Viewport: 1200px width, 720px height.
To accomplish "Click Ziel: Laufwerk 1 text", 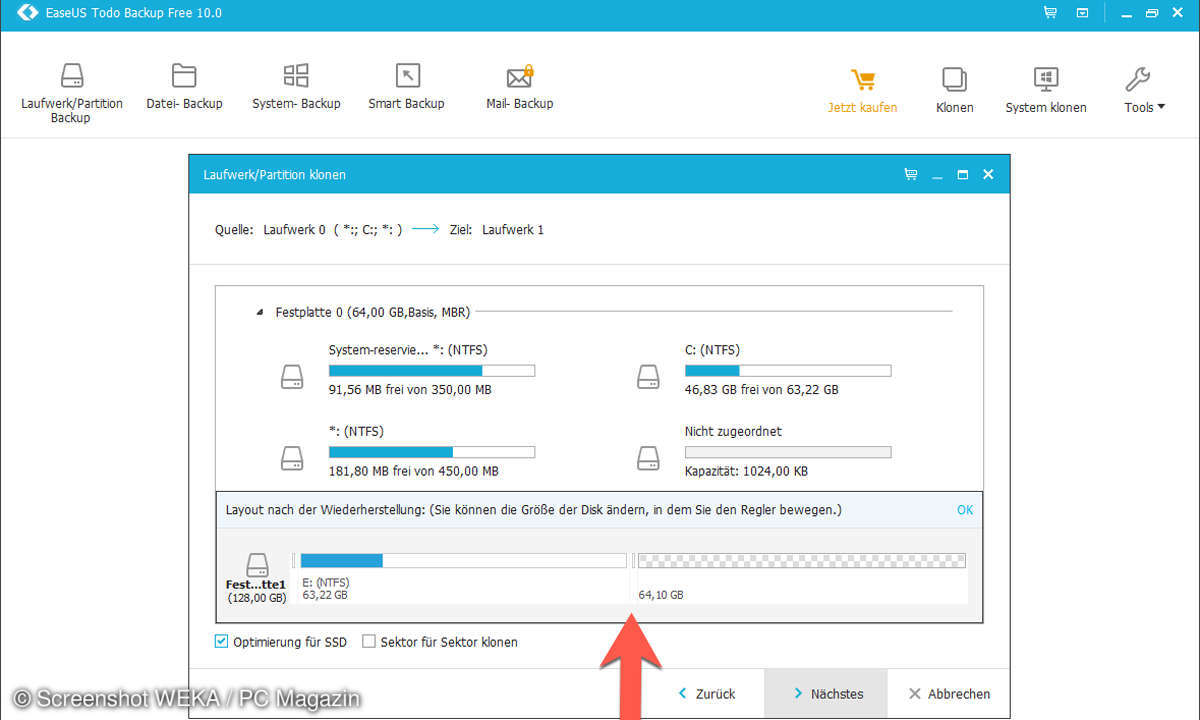I will click(497, 230).
